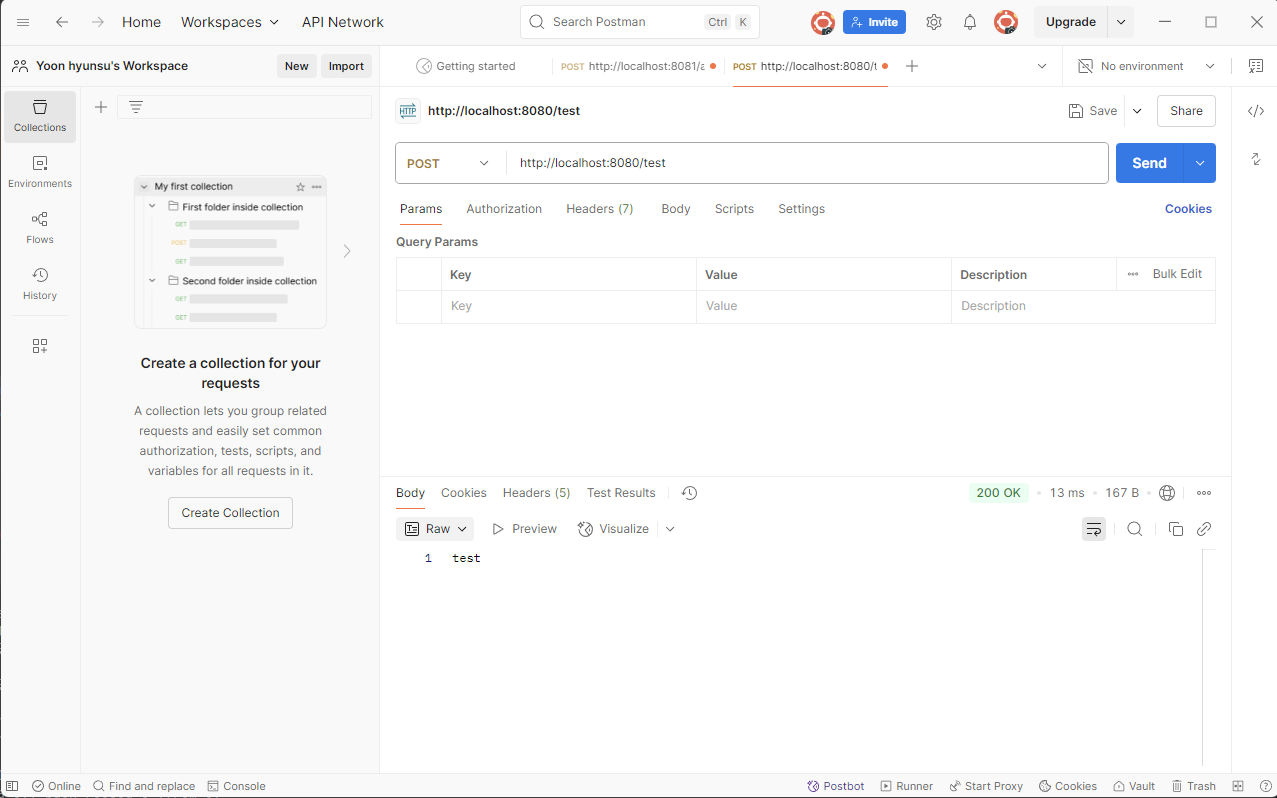Open the Console in status bar
The width and height of the screenshot is (1277, 798).
[236, 786]
